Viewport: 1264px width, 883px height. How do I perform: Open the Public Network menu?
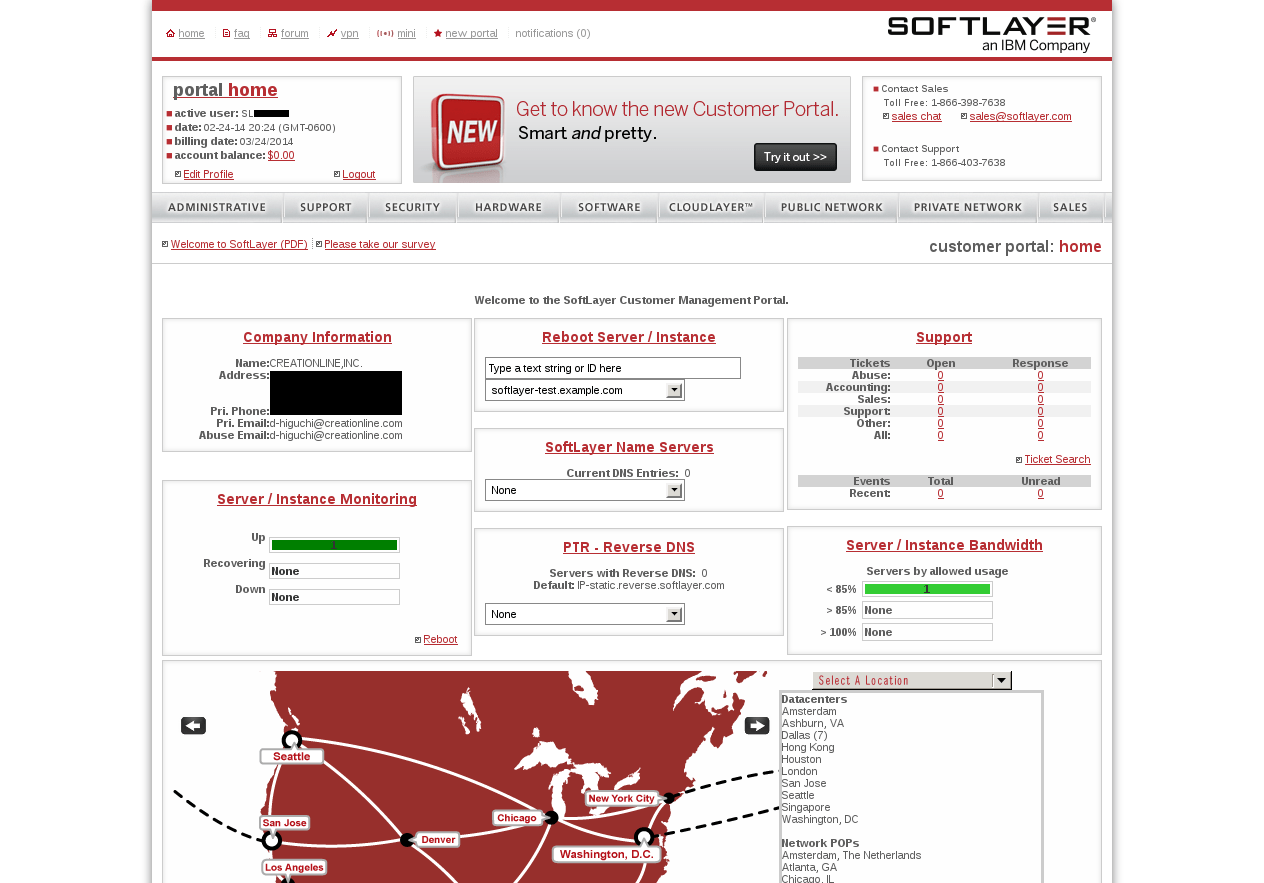[x=831, y=208]
